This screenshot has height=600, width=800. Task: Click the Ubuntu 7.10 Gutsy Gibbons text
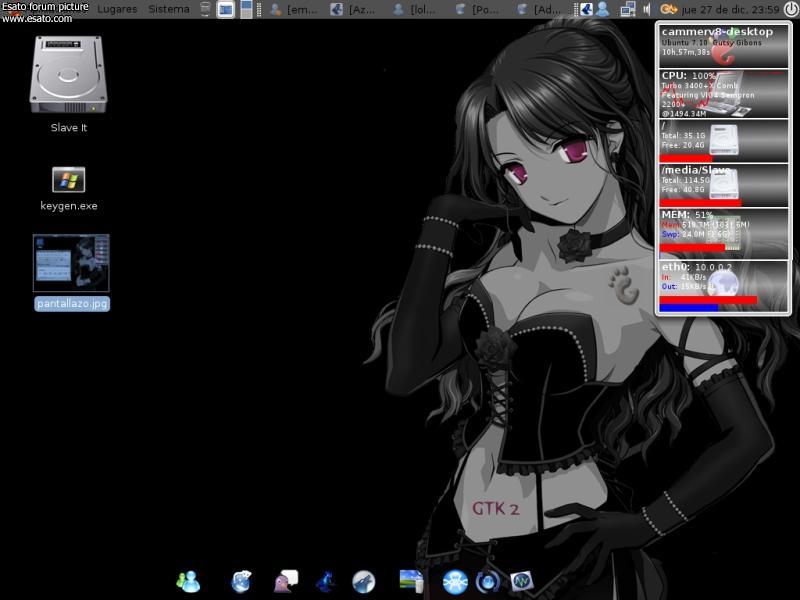(x=711, y=43)
